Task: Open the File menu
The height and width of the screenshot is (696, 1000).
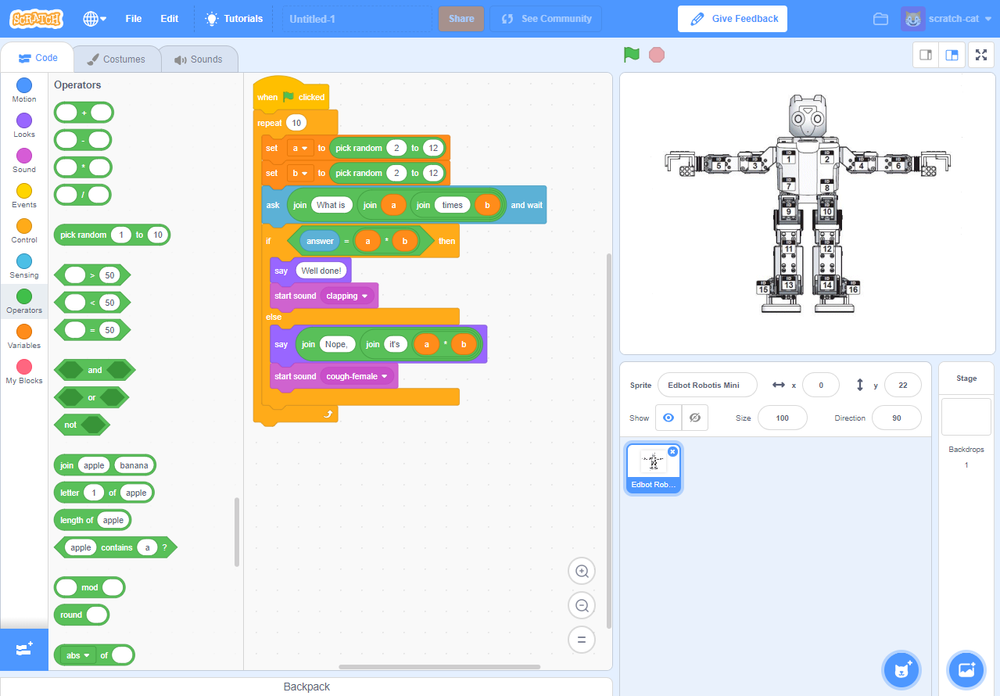Action: 134,17
